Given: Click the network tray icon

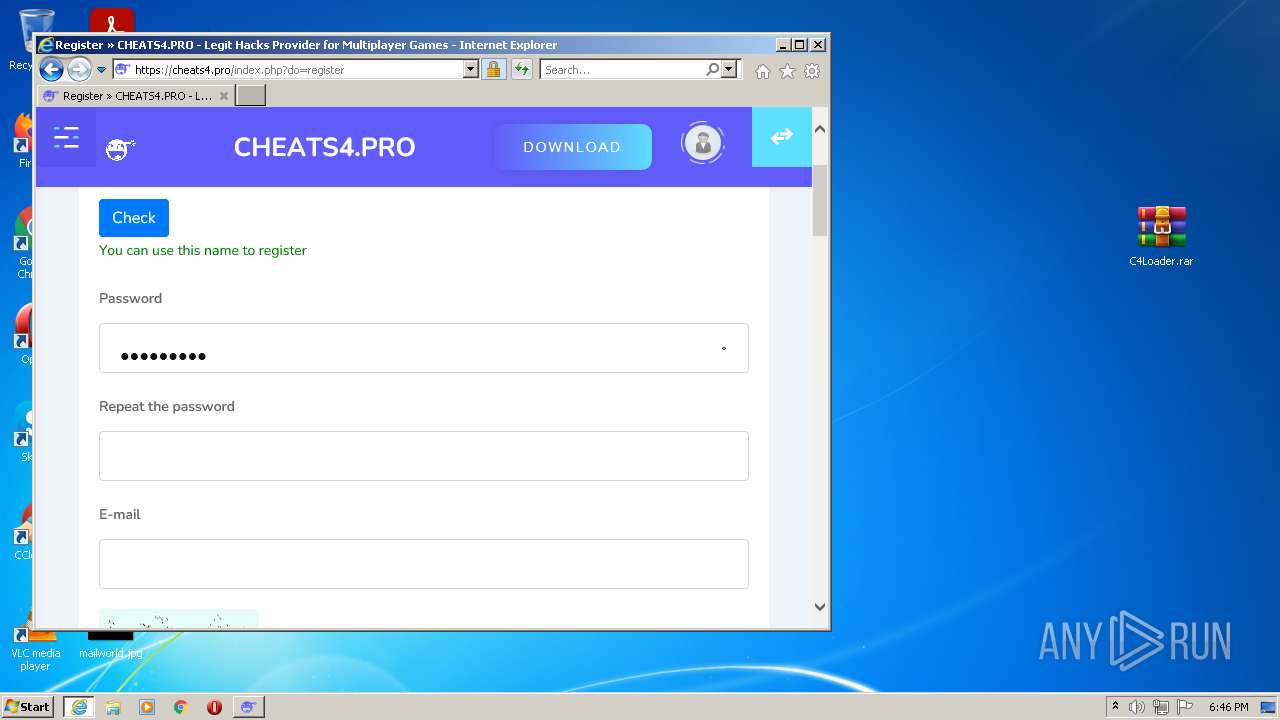Looking at the screenshot, I should (x=1161, y=707).
